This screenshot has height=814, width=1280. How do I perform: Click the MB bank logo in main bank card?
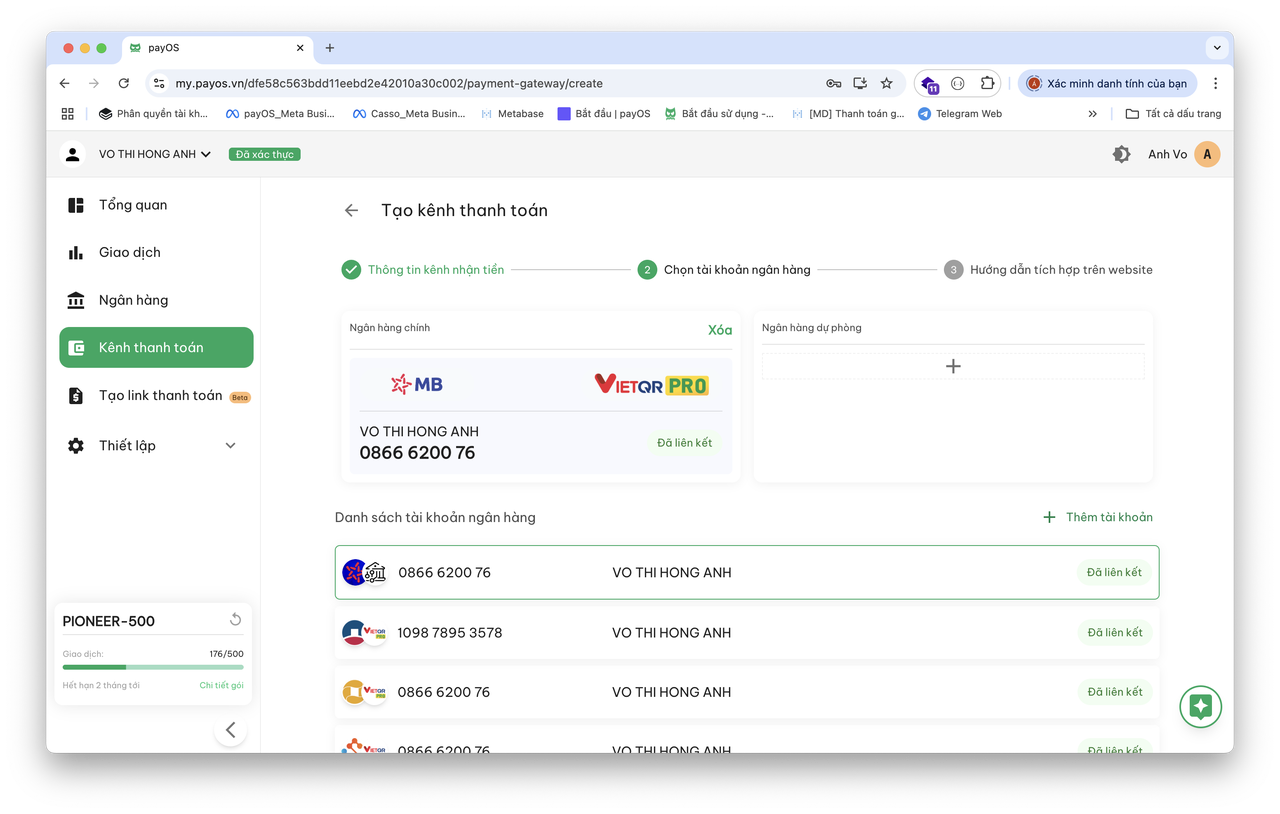(x=417, y=384)
